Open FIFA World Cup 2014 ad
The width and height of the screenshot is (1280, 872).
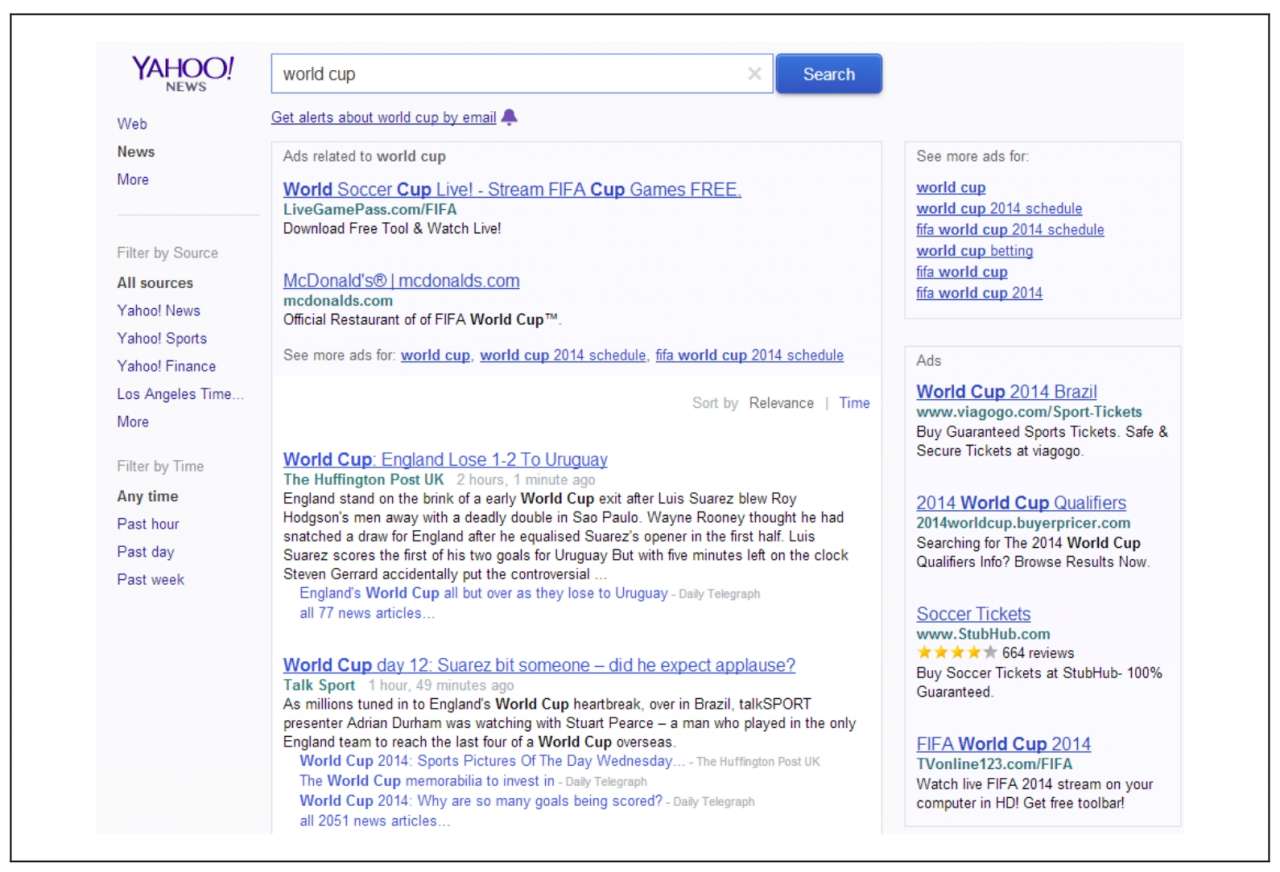pyautogui.click(x=1004, y=744)
